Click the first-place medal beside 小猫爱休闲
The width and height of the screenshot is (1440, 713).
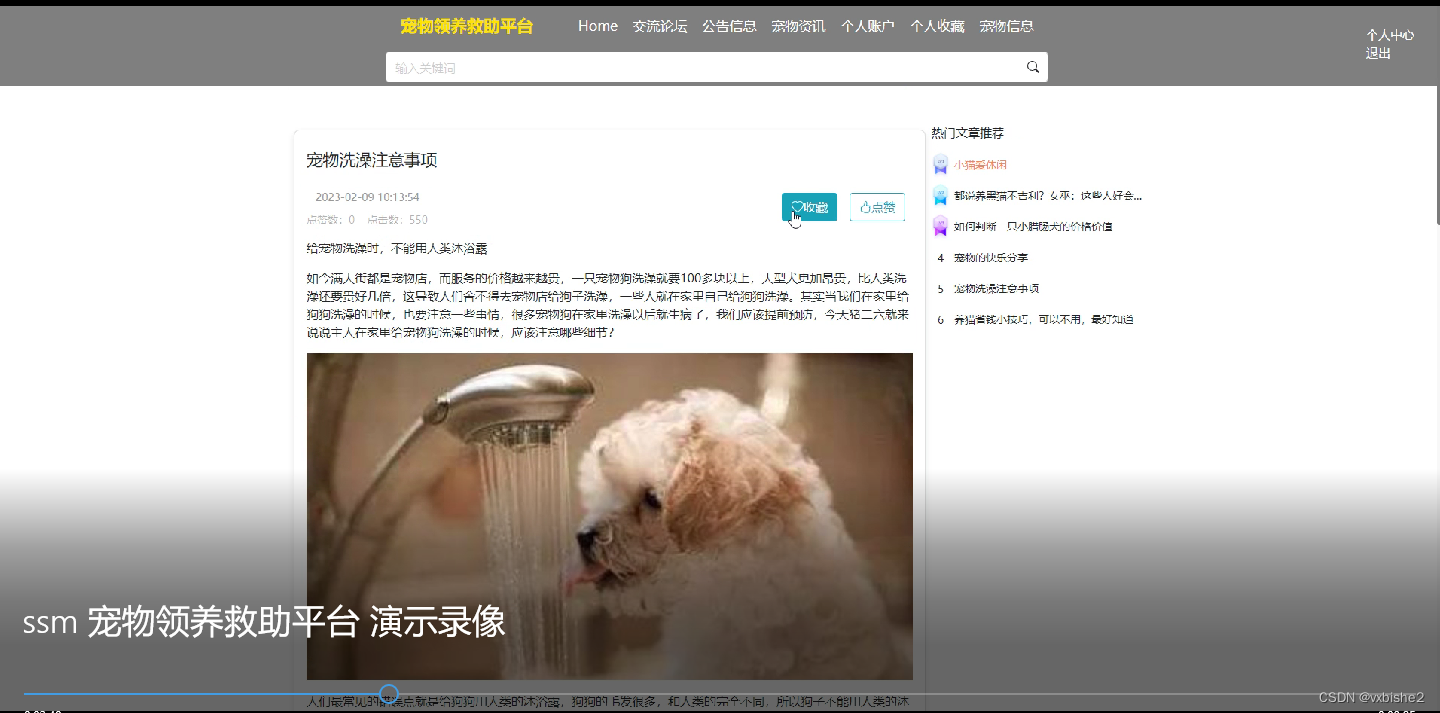click(x=940, y=164)
